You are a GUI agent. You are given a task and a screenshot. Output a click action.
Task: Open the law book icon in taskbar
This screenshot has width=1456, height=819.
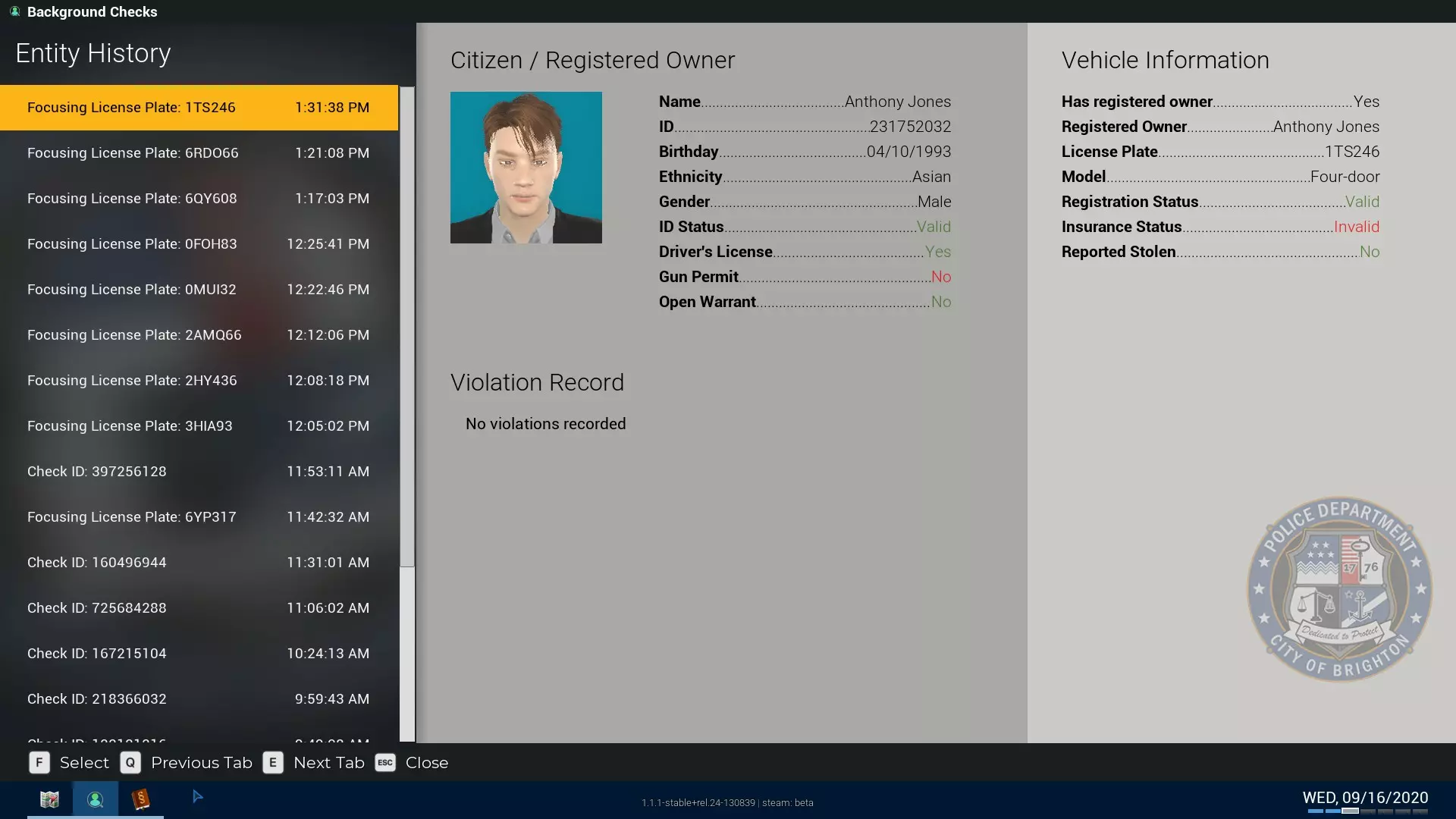(140, 799)
